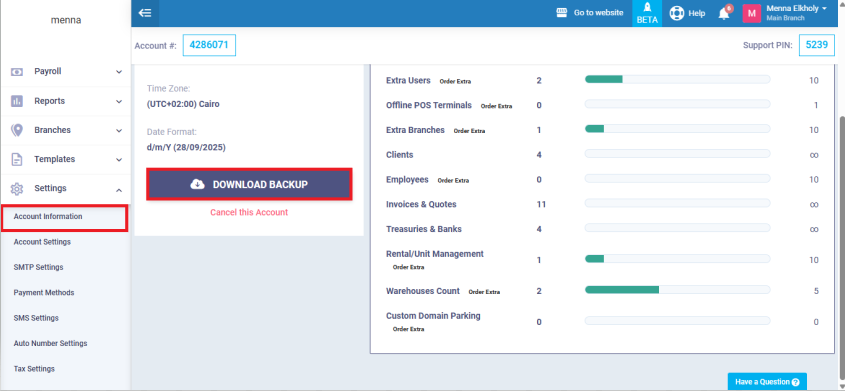Click the Extra Users usage progress bar
845x391 pixels.
(677, 79)
